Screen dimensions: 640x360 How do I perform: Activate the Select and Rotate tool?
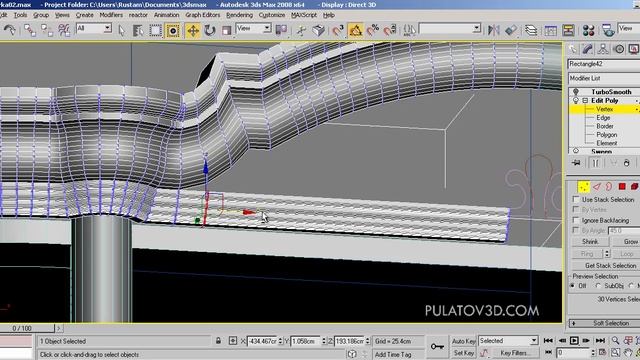pyautogui.click(x=210, y=31)
